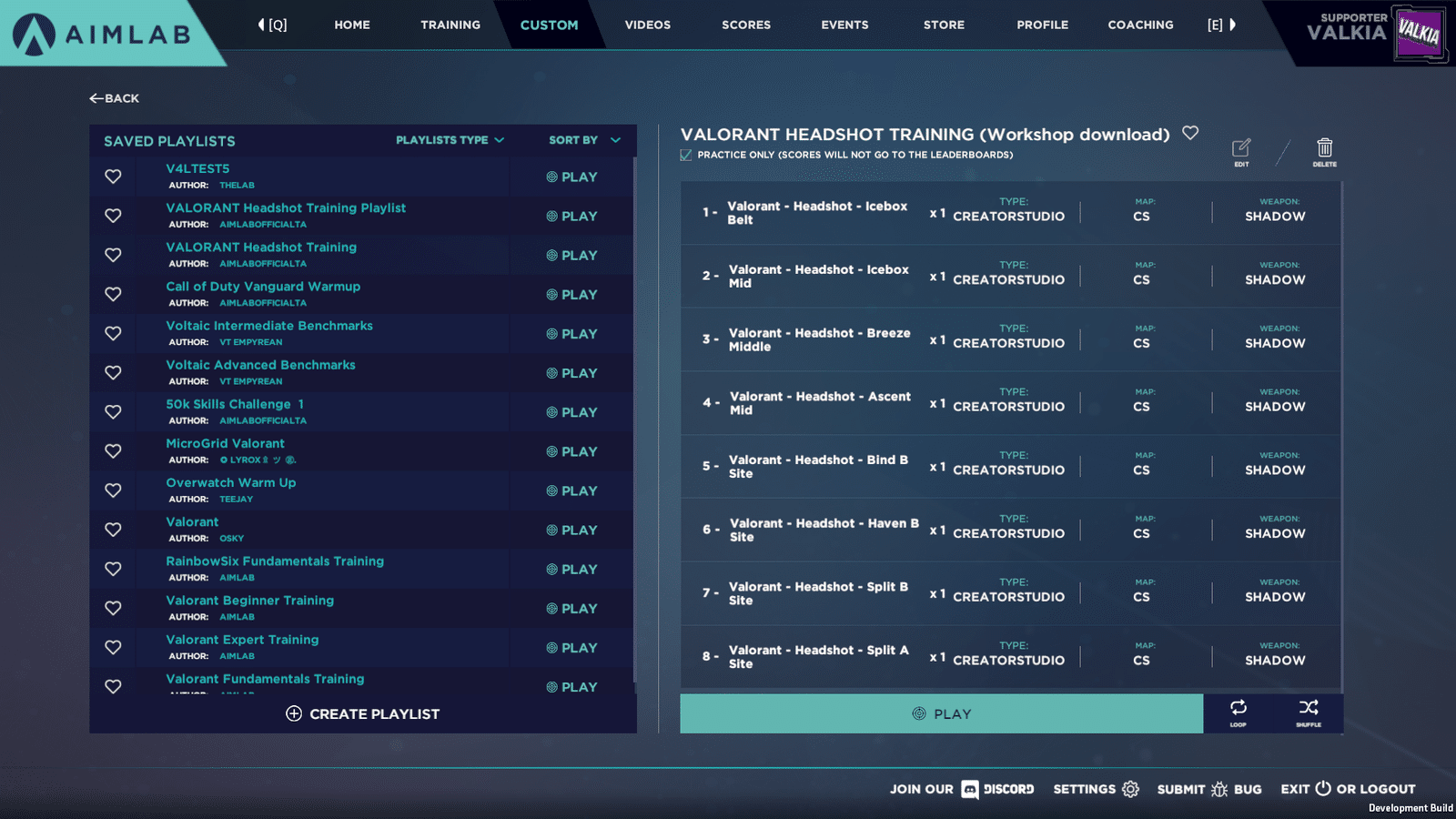This screenshot has height=819, width=1456.
Task: Play Valorant Expert Training playlist
Action: point(571,647)
